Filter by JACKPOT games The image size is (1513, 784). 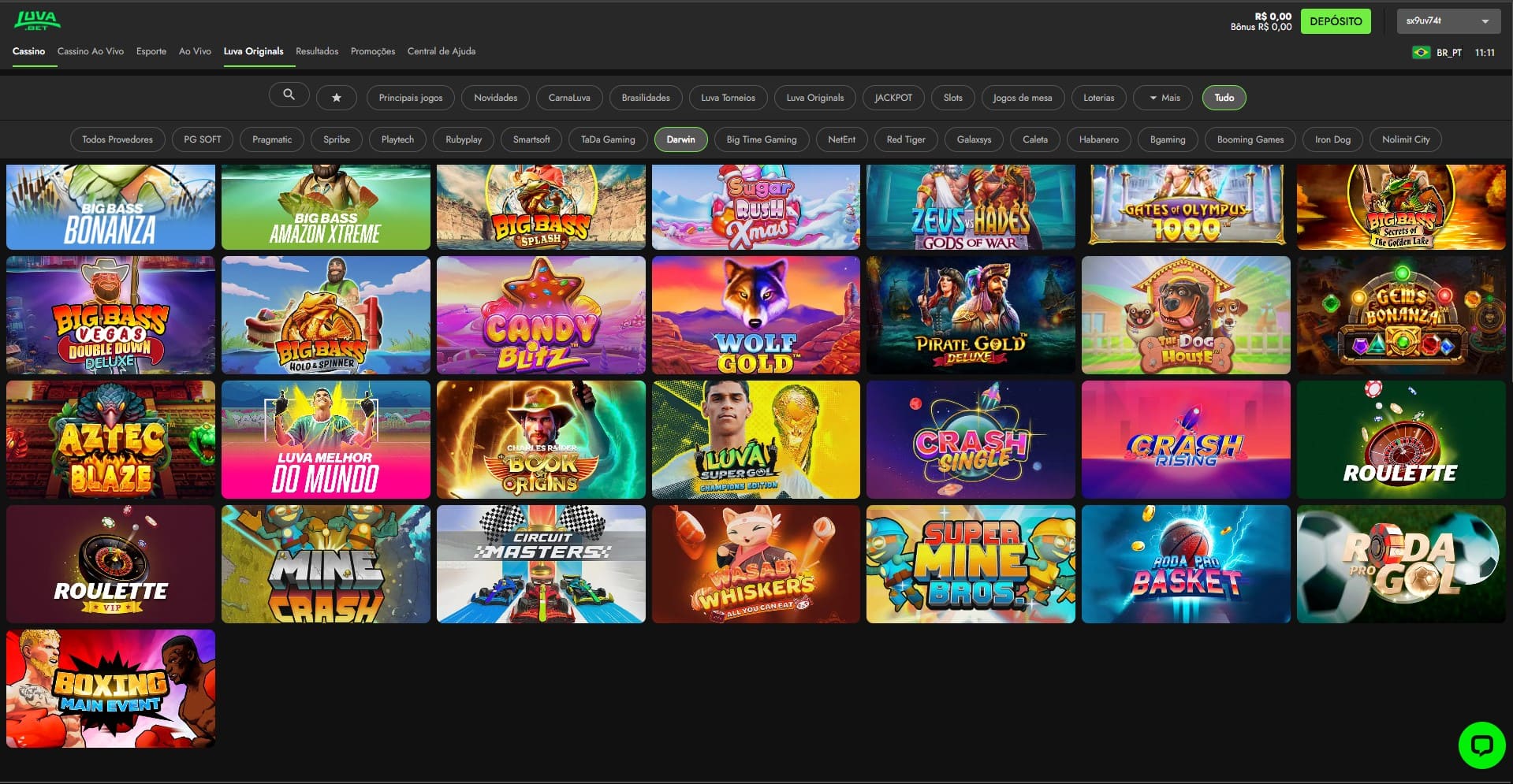893,98
